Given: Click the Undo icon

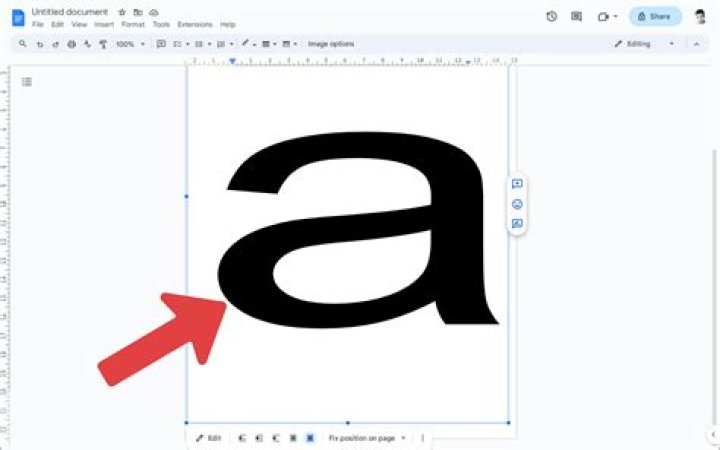Looking at the screenshot, I should tap(40, 44).
